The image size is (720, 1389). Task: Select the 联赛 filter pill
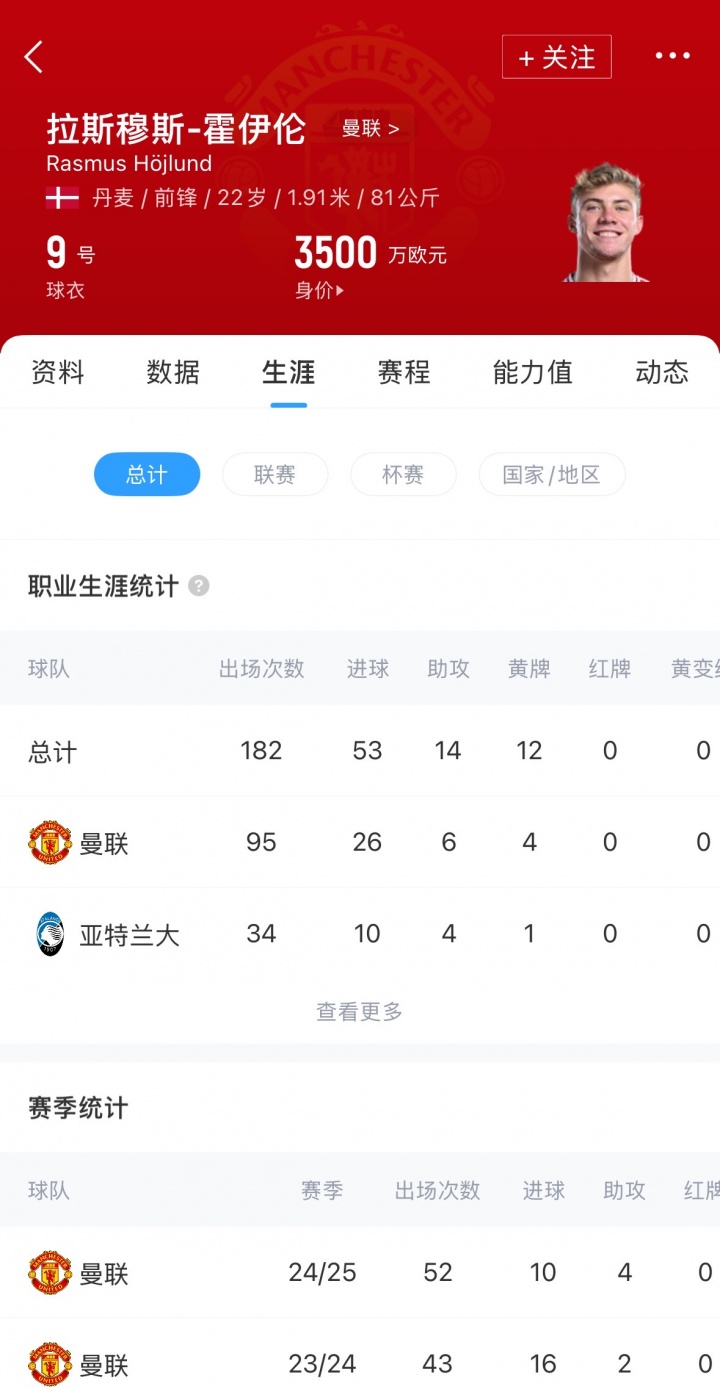tap(275, 475)
